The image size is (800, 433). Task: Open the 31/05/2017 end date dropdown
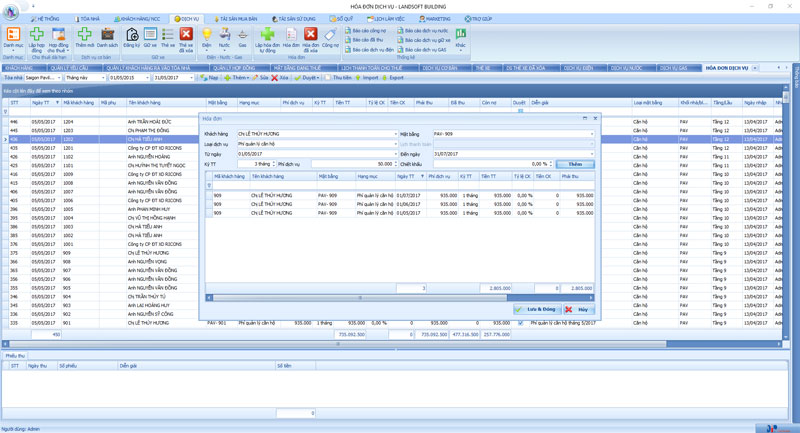coord(192,78)
